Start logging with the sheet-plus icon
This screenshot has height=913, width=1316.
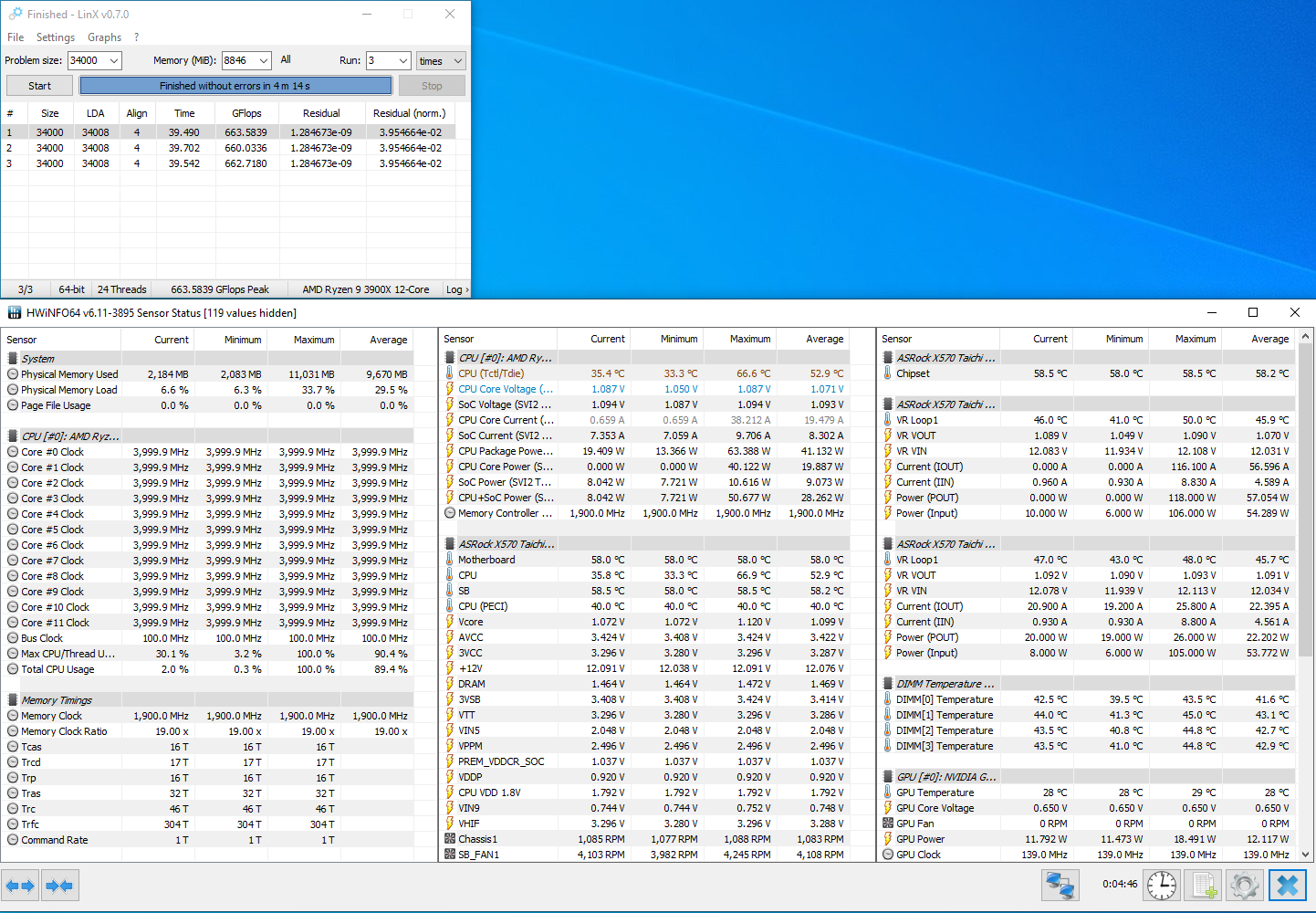click(1204, 885)
